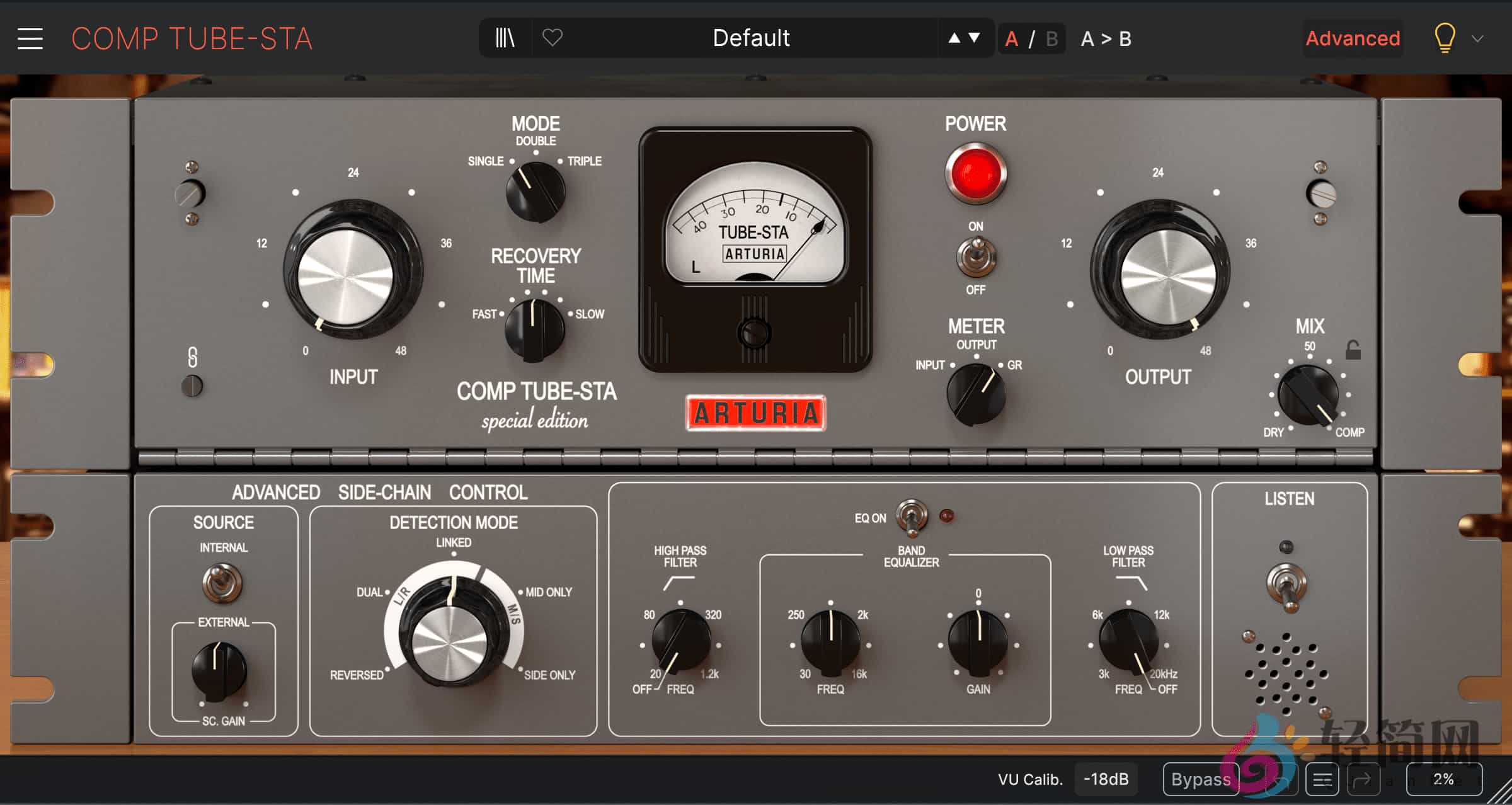Flip the LISTEN toggle switch
Viewport: 1512px width, 805px height.
(x=1286, y=586)
